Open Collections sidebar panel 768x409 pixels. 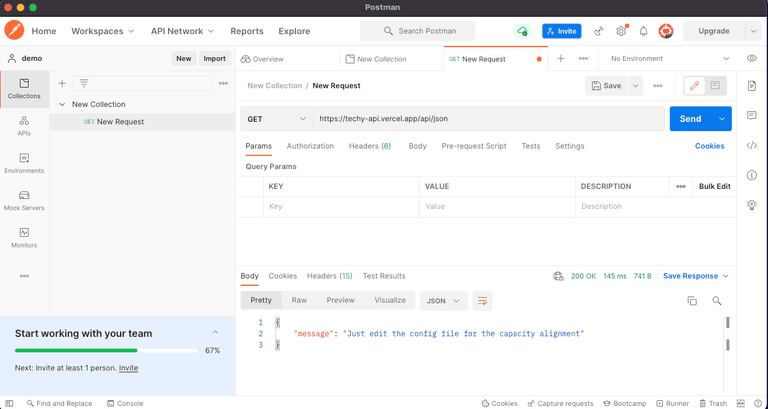[x=24, y=89]
